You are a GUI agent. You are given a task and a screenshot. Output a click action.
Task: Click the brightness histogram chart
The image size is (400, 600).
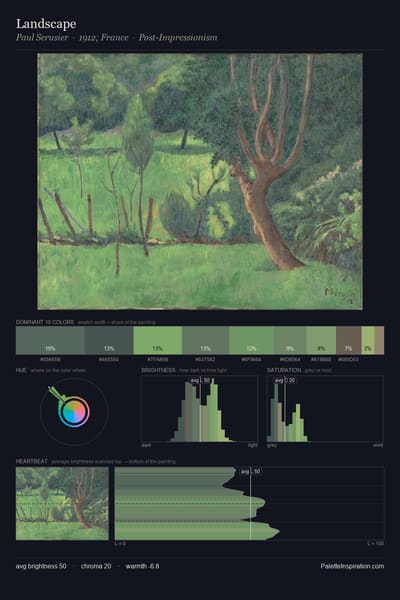[x=199, y=409]
